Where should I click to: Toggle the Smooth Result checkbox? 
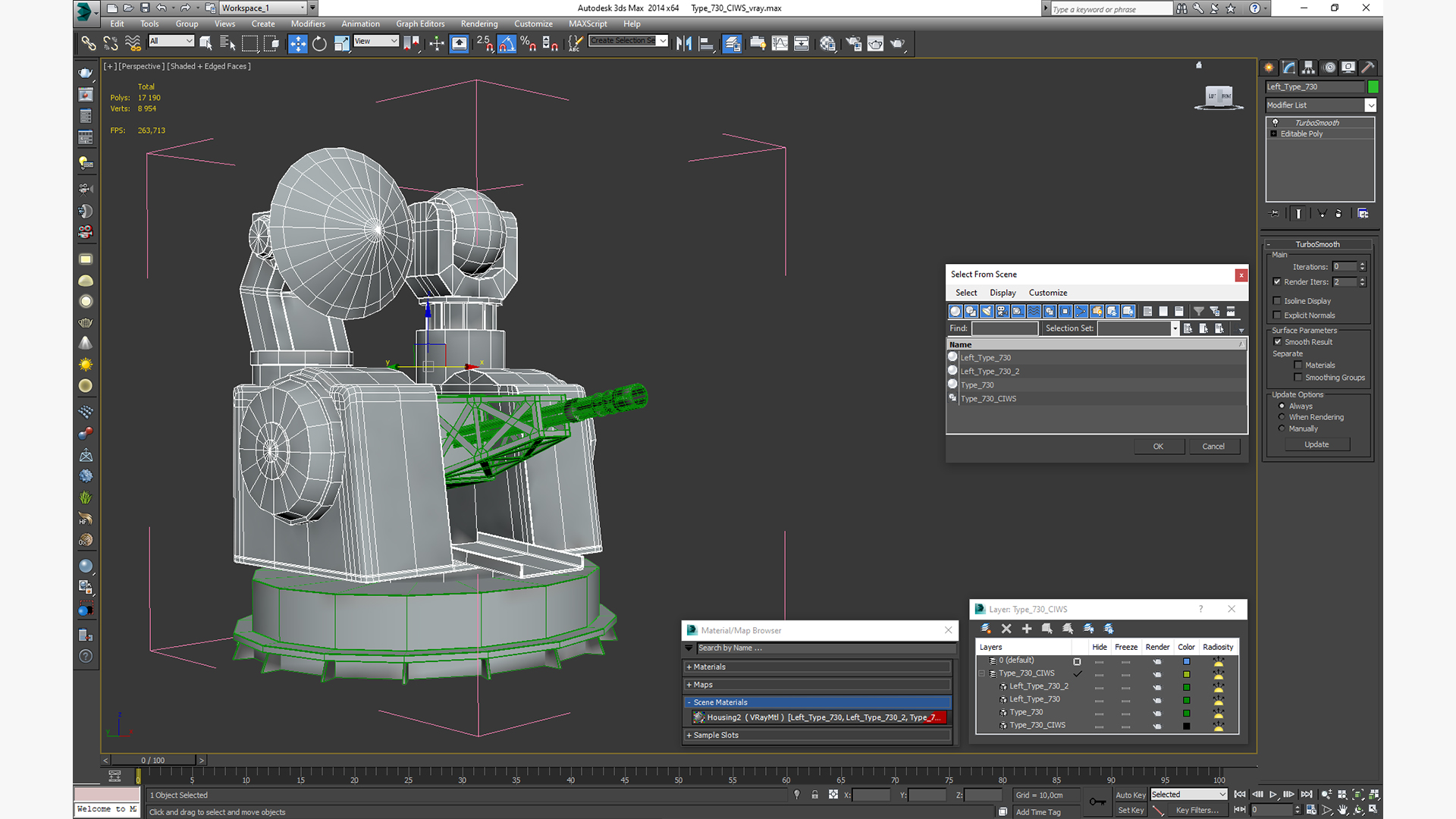(x=1277, y=342)
